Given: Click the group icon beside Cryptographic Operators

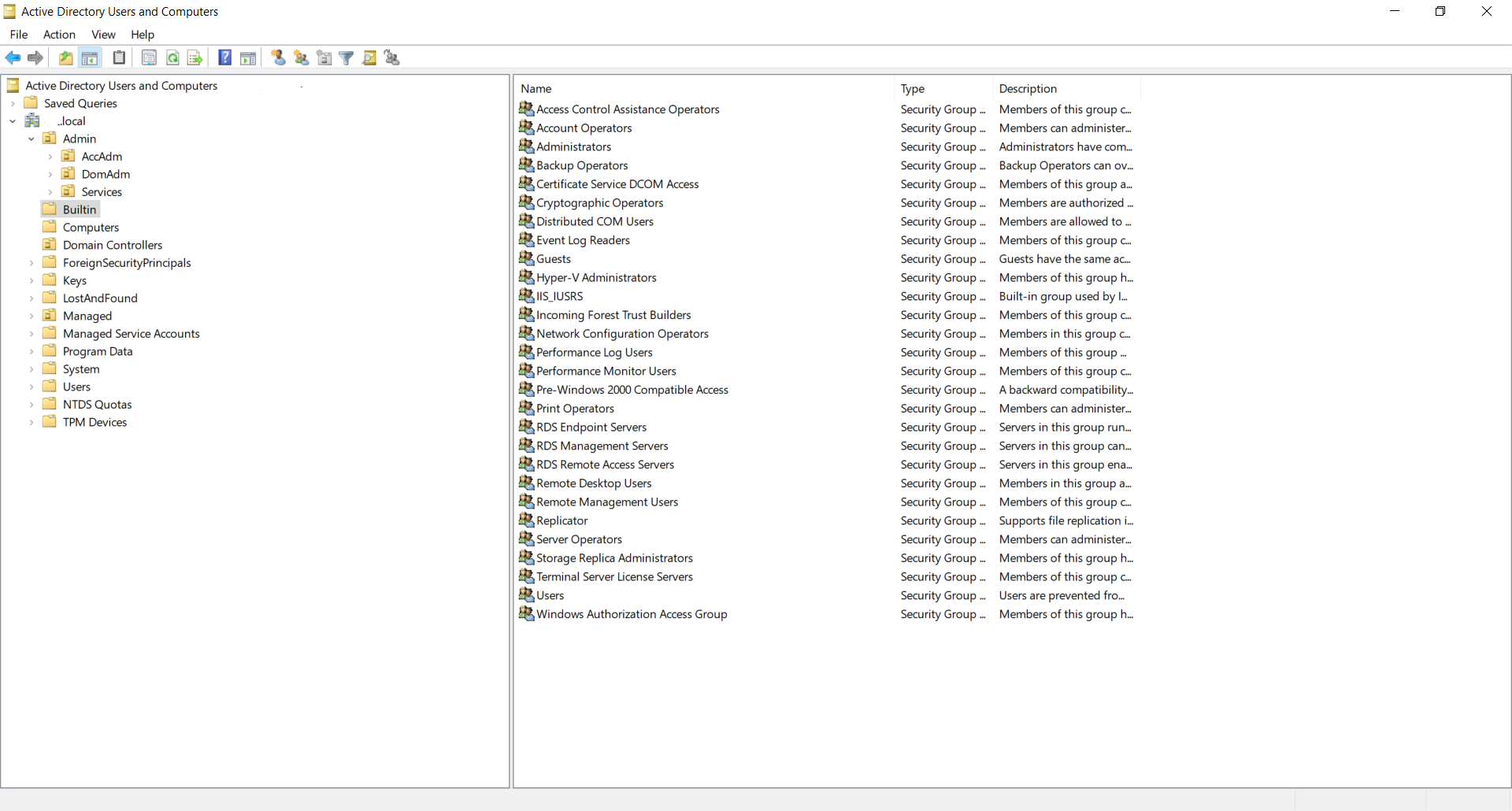Looking at the screenshot, I should [527, 202].
